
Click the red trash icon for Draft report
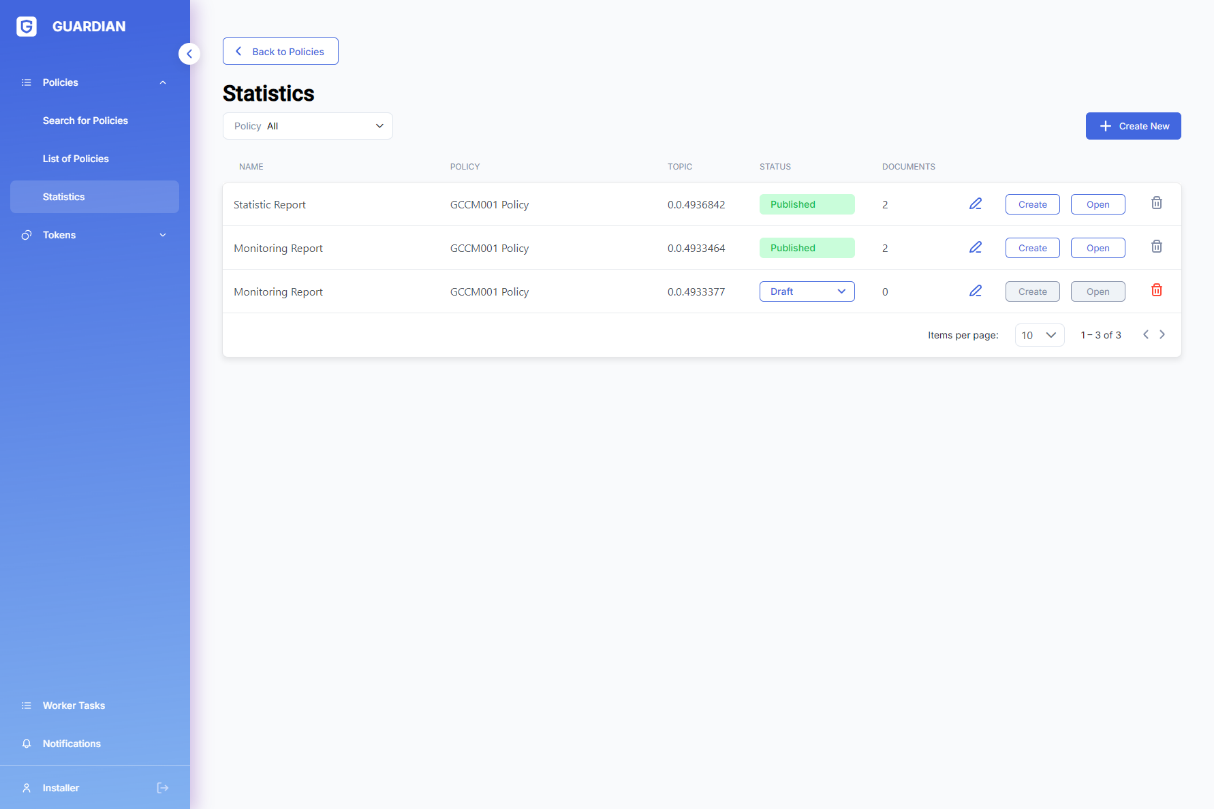coord(1156,291)
